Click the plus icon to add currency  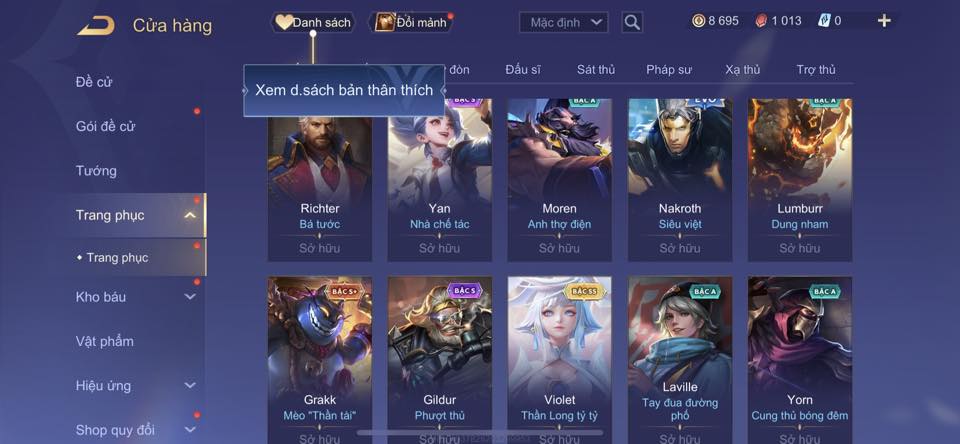click(x=883, y=21)
